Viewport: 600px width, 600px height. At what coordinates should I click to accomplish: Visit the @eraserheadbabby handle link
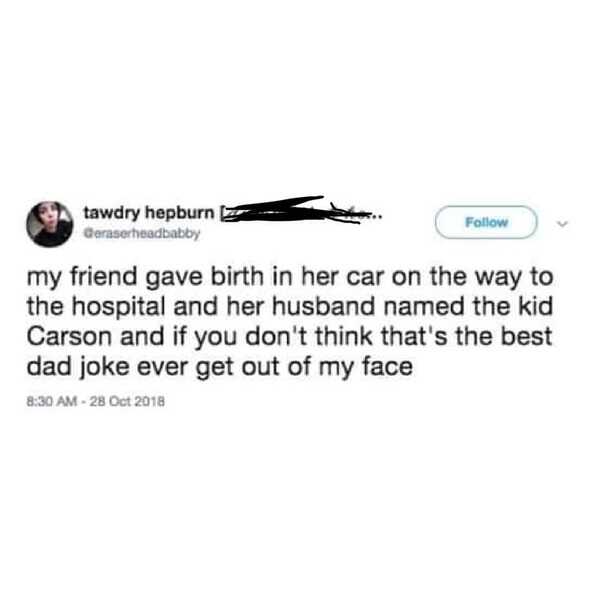[142, 233]
